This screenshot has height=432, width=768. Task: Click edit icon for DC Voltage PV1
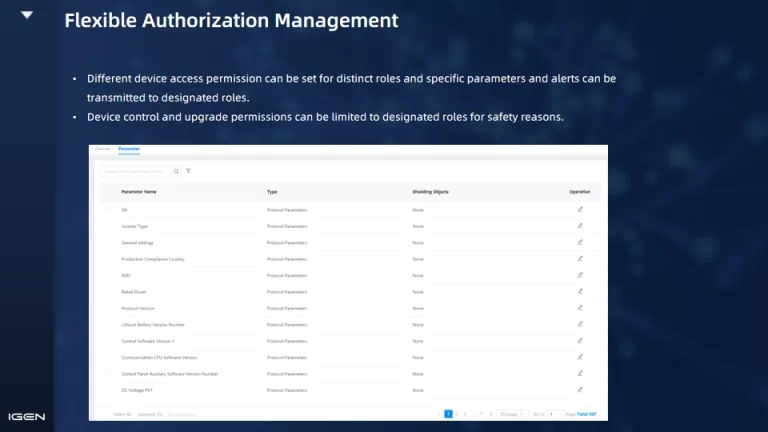click(x=580, y=389)
